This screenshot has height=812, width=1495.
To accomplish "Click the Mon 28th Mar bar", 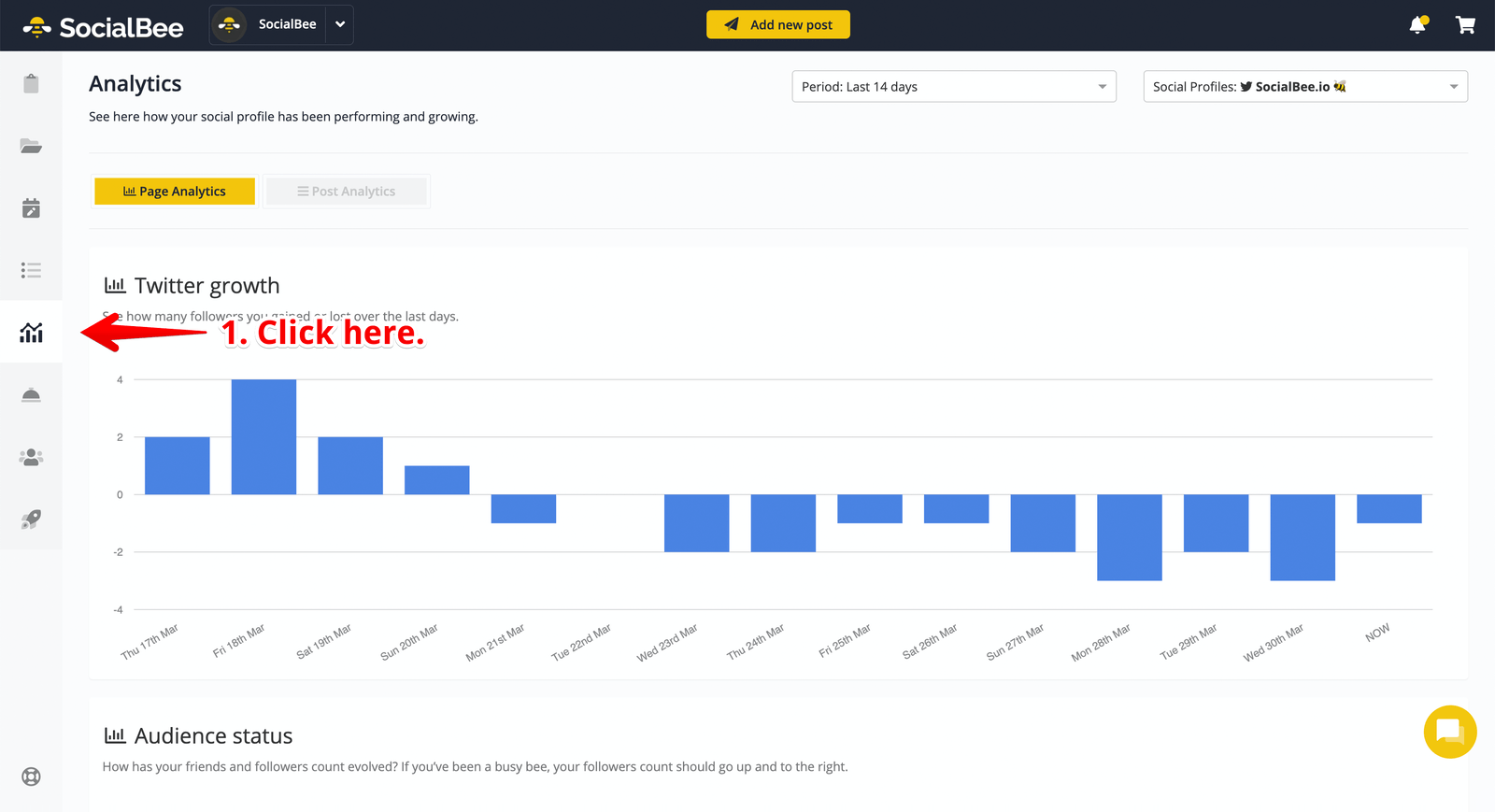I will coord(1130,537).
